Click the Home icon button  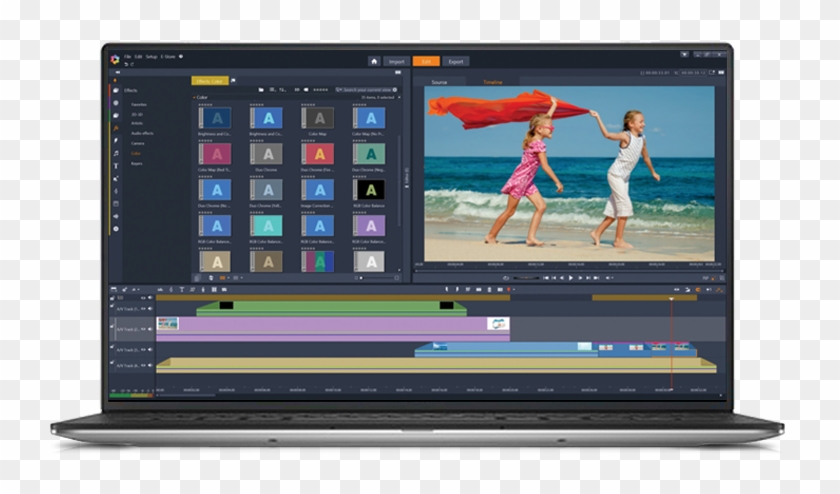374,61
